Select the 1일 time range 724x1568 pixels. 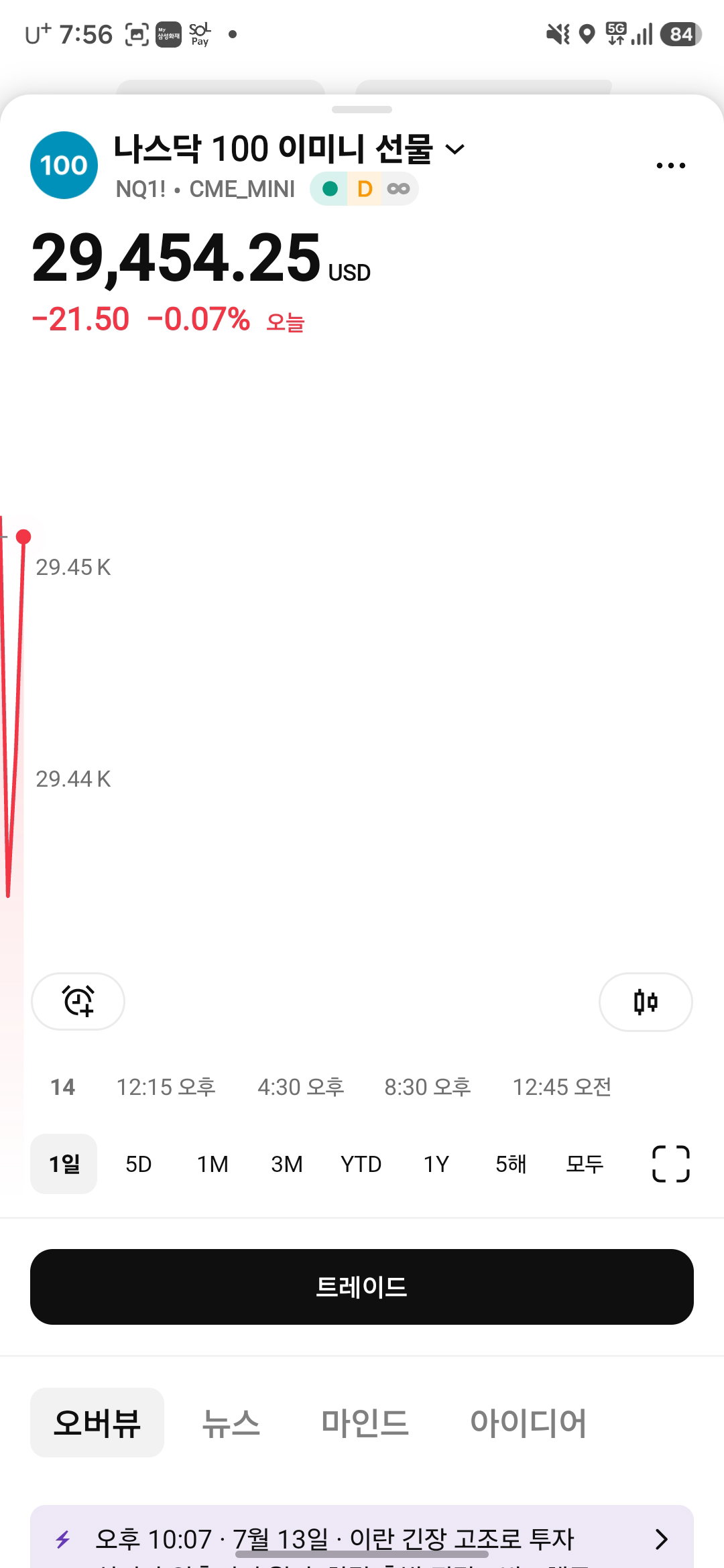point(64,1163)
